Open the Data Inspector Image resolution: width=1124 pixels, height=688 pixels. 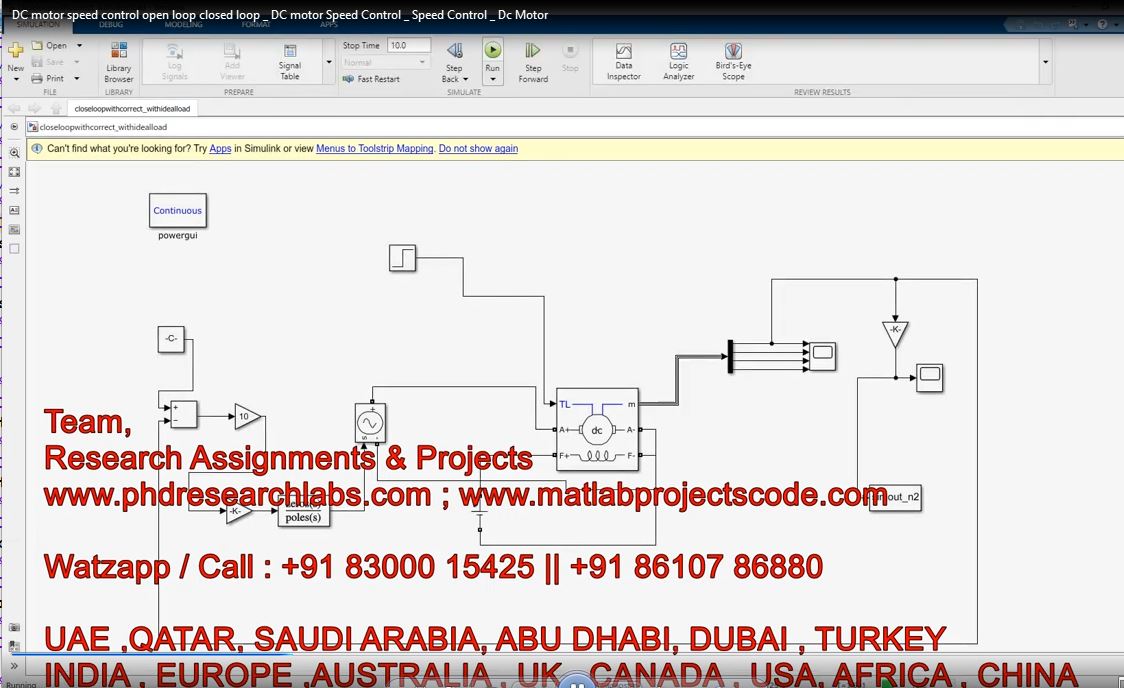(623, 60)
